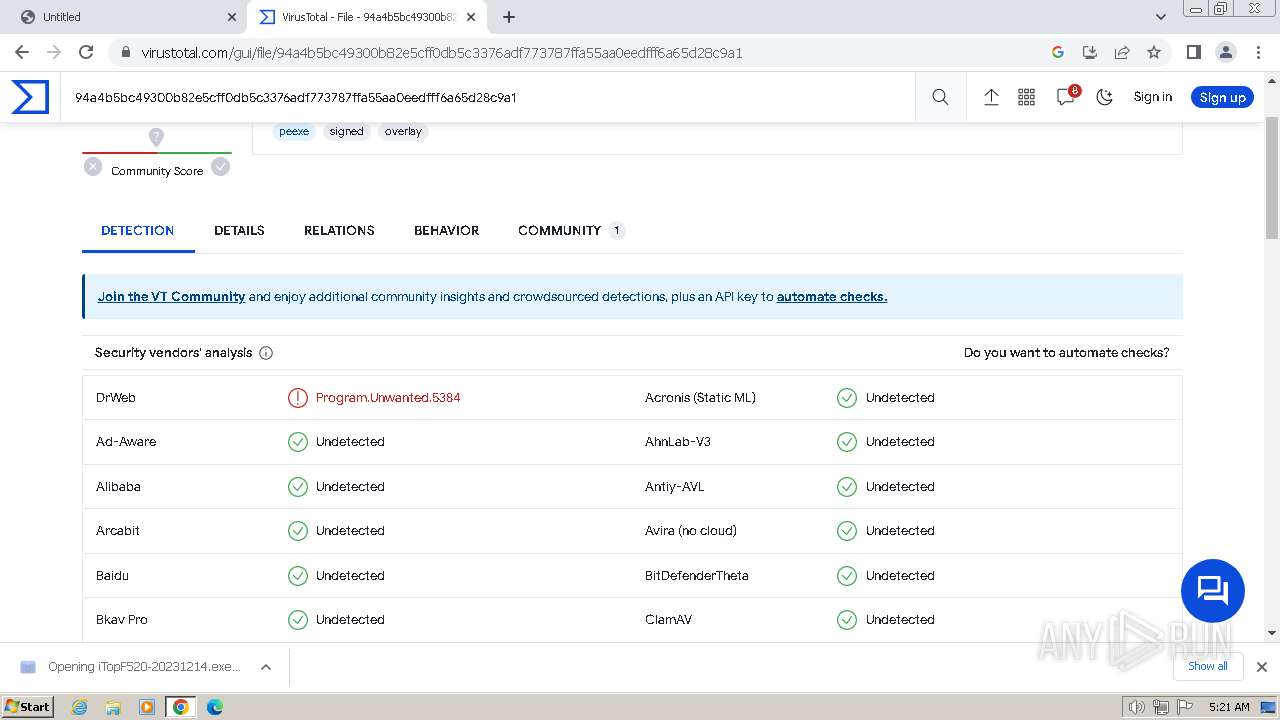Screen dimensions: 1280x720
Task: Click the Google icon in address bar
Action: coord(1058,52)
